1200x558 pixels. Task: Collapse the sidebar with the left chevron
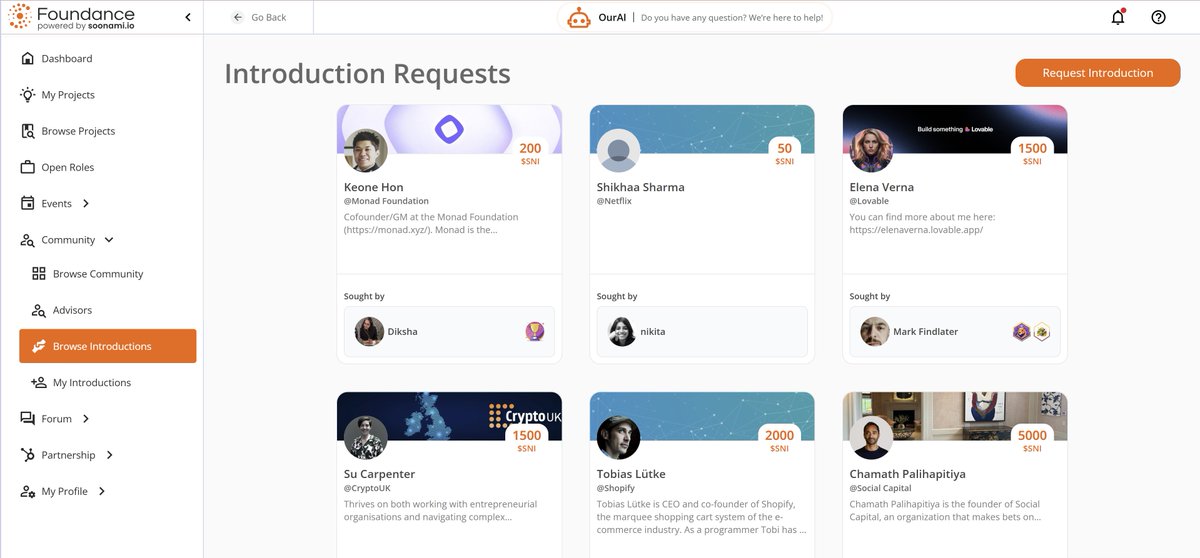coord(188,17)
